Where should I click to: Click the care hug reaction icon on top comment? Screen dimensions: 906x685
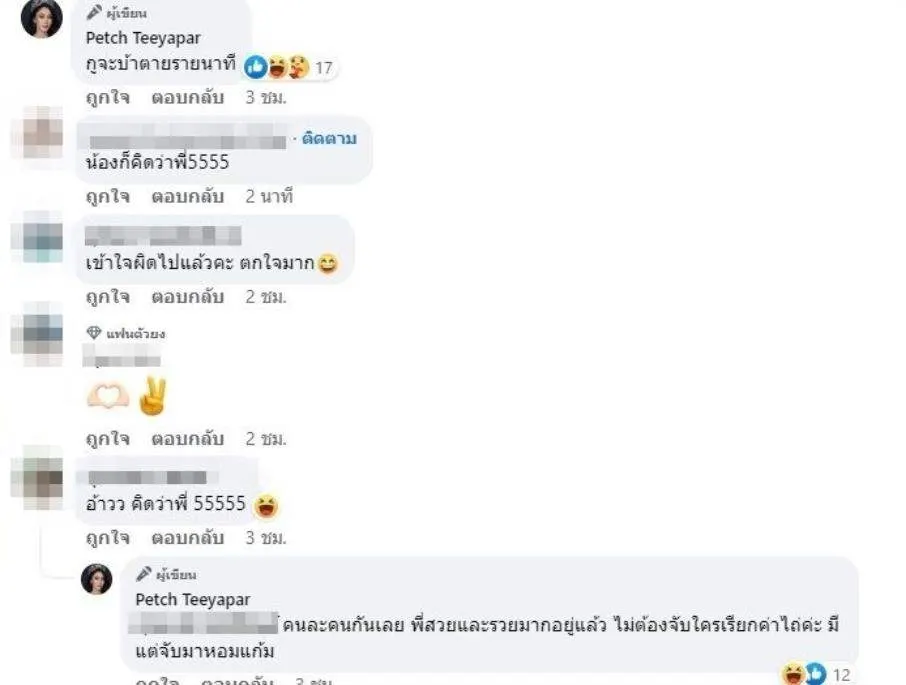click(x=299, y=67)
